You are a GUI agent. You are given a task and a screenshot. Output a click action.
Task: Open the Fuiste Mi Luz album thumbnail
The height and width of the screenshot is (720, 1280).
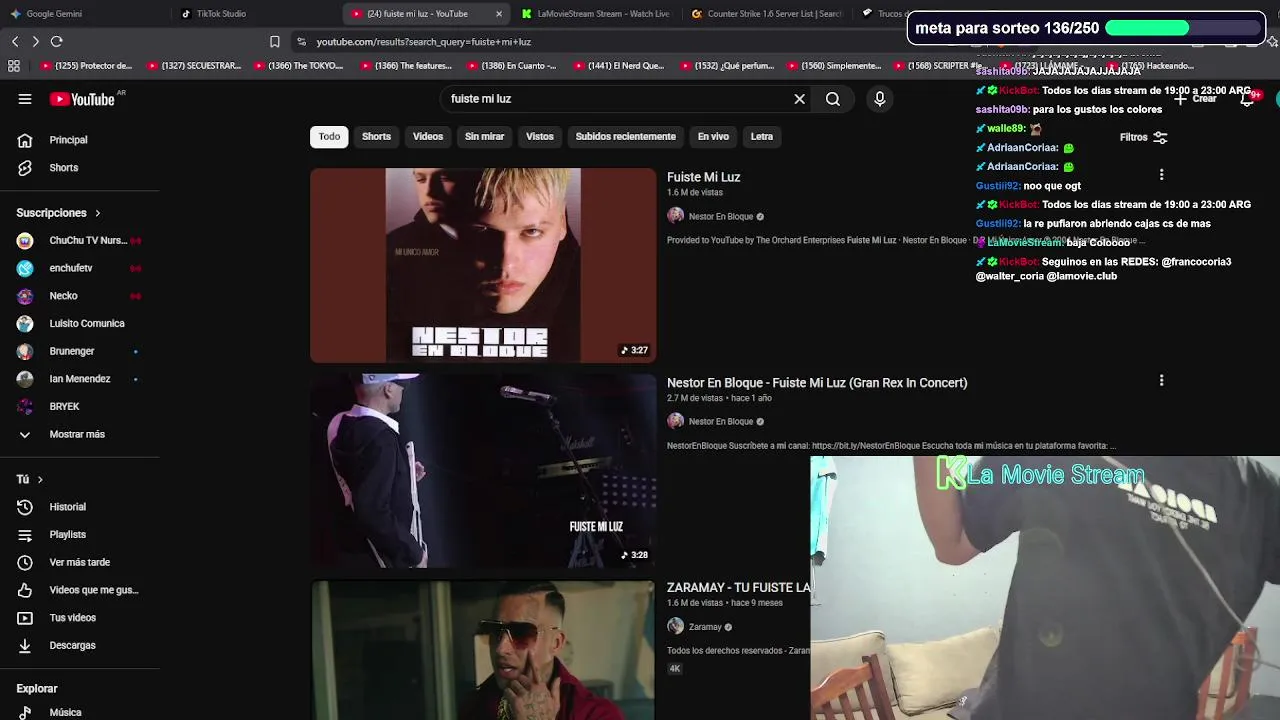click(483, 265)
